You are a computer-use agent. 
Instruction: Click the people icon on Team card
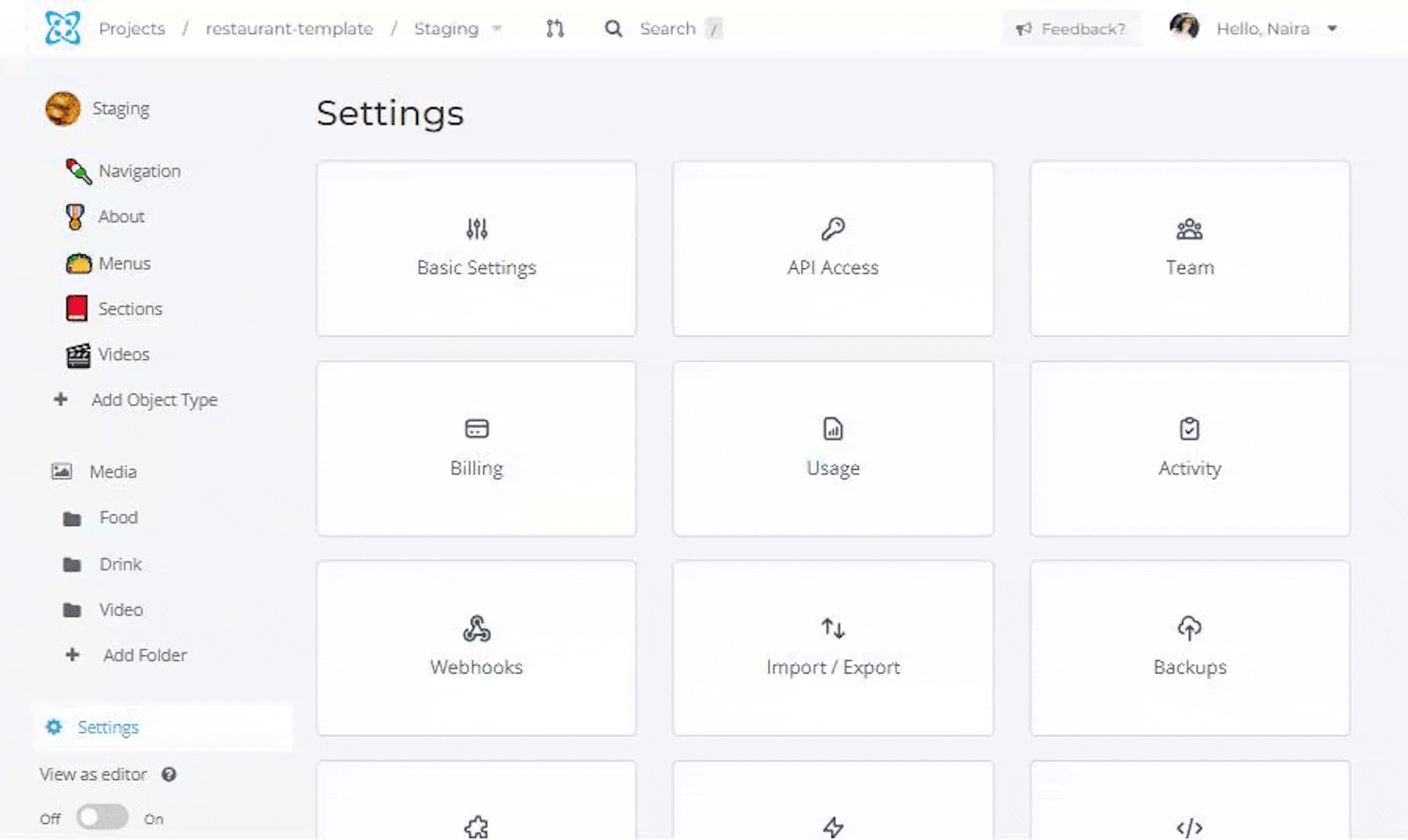1189,229
